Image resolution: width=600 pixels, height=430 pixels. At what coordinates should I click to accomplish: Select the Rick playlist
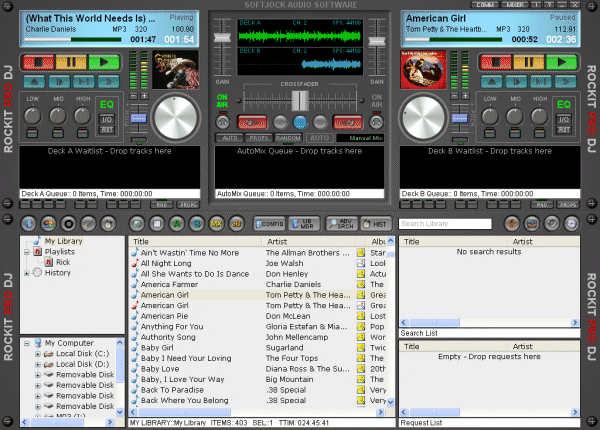[x=63, y=262]
